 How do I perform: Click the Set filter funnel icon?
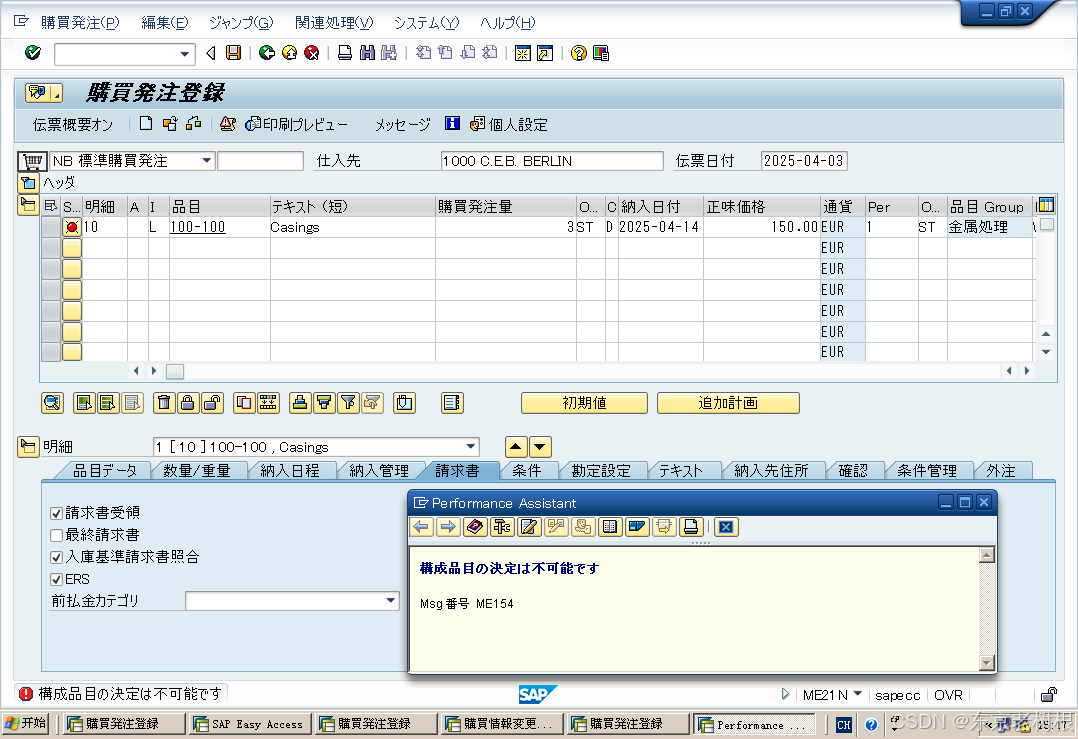[349, 403]
